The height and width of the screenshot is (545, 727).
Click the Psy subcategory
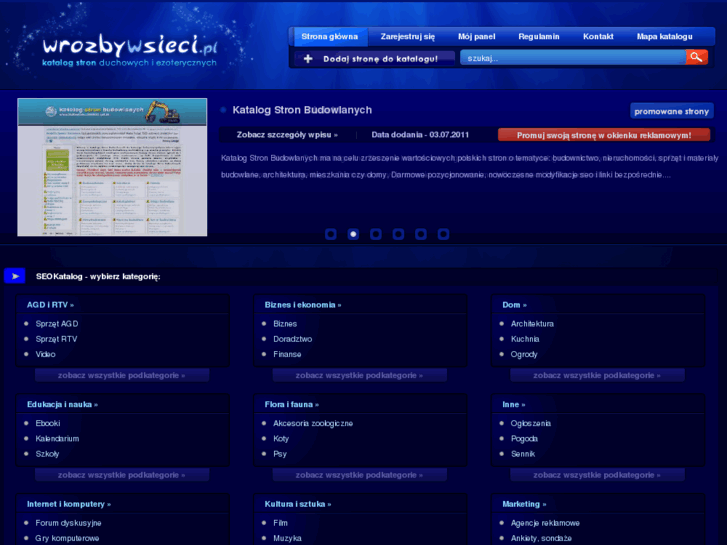[280, 454]
